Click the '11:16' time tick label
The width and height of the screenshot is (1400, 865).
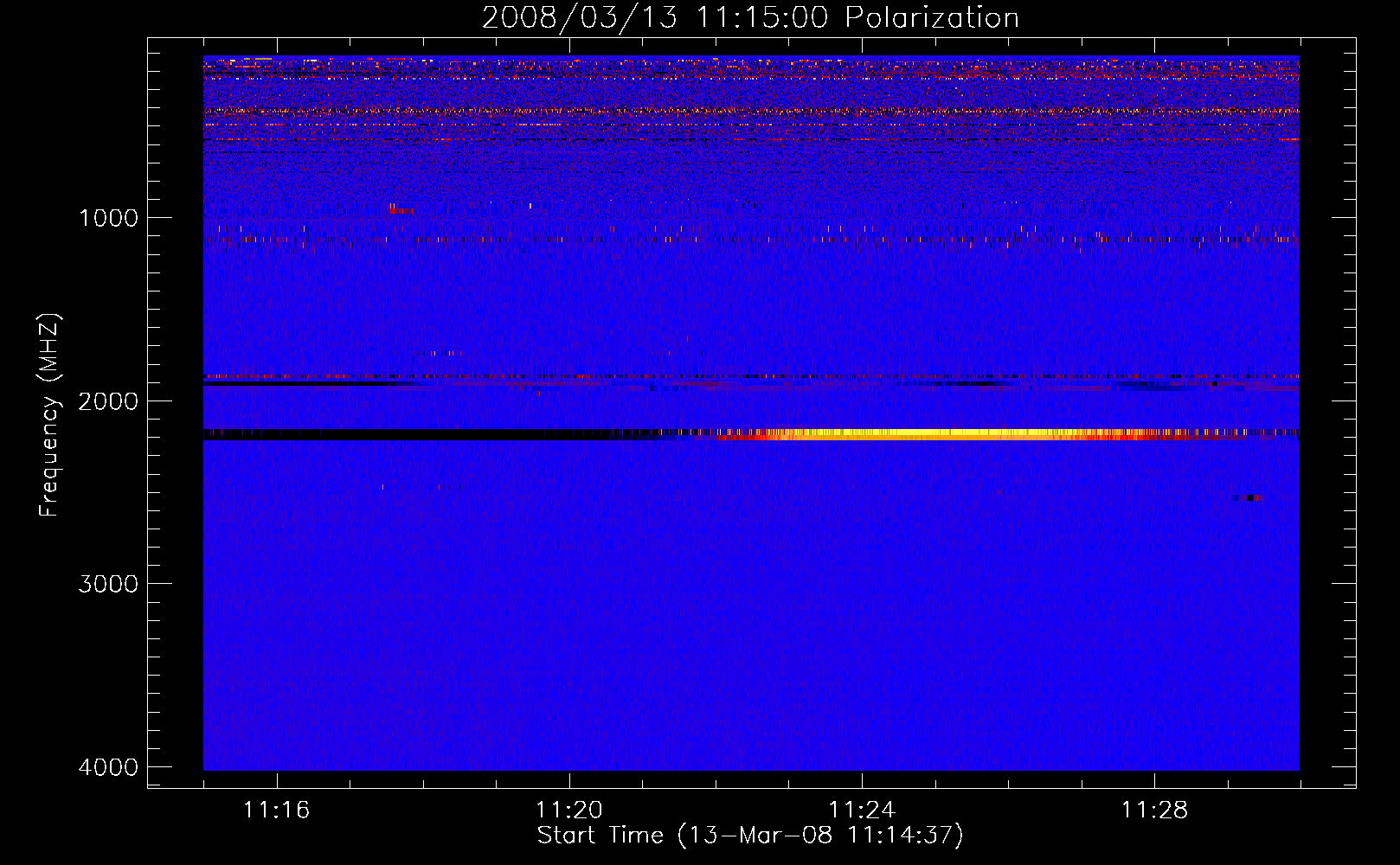coord(276,811)
